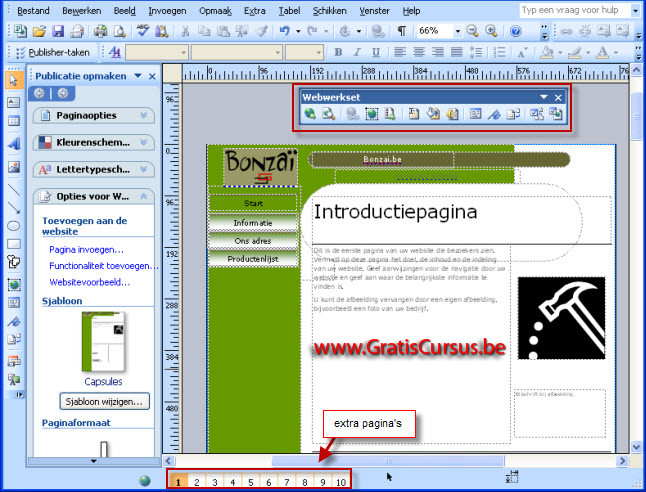Click the Fill Color paint bucket
The width and height of the screenshot is (646, 492).
coord(547,52)
